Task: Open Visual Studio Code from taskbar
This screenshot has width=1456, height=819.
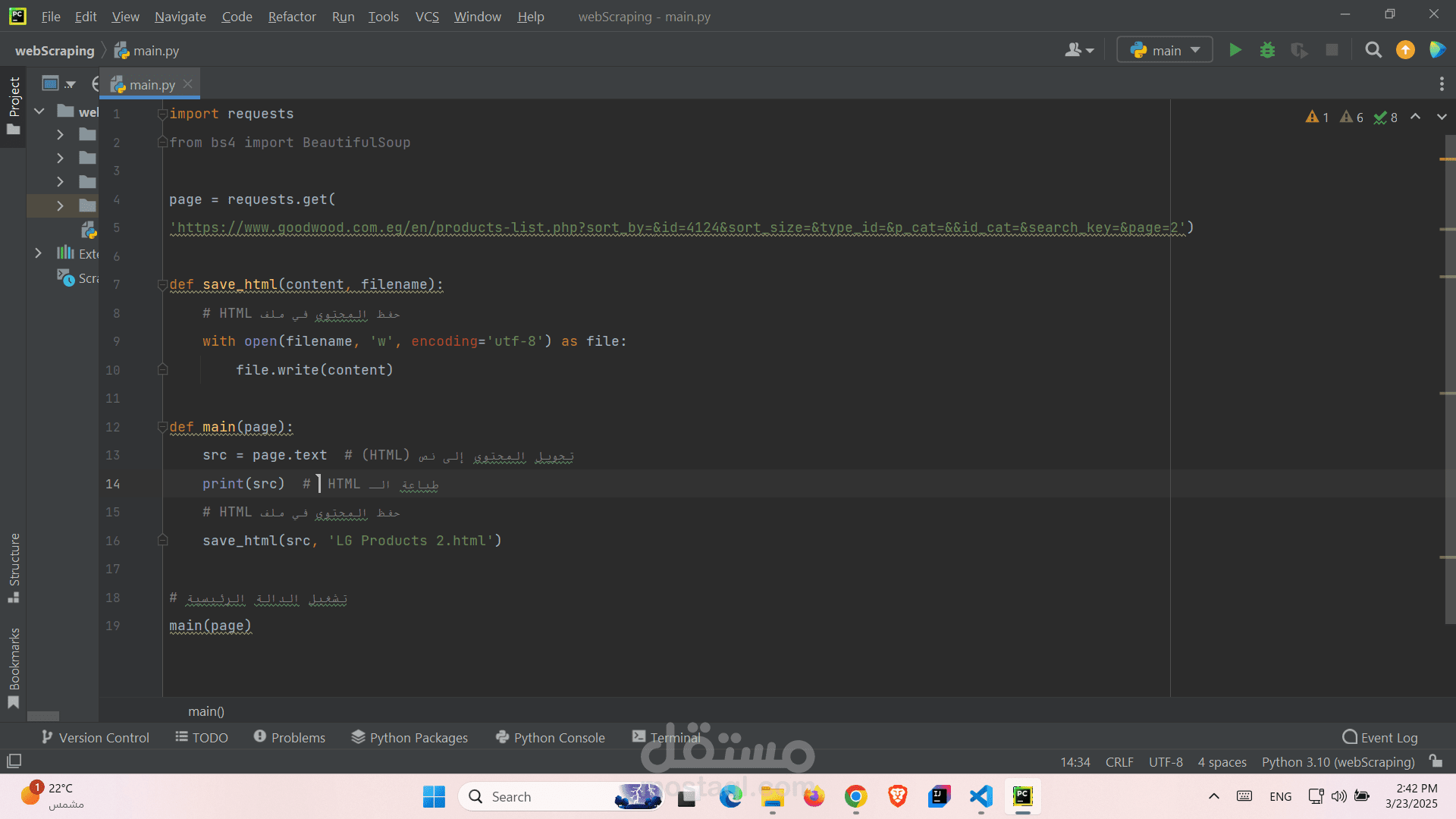Action: tap(981, 796)
